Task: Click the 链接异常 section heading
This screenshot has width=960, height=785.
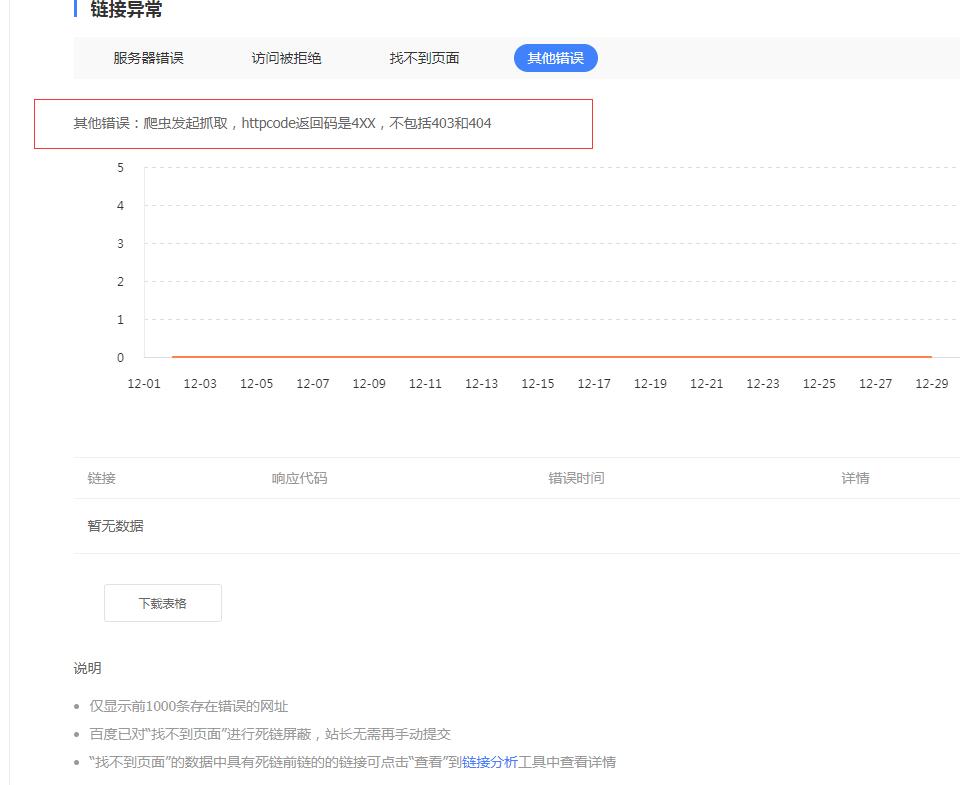Action: pyautogui.click(x=126, y=10)
